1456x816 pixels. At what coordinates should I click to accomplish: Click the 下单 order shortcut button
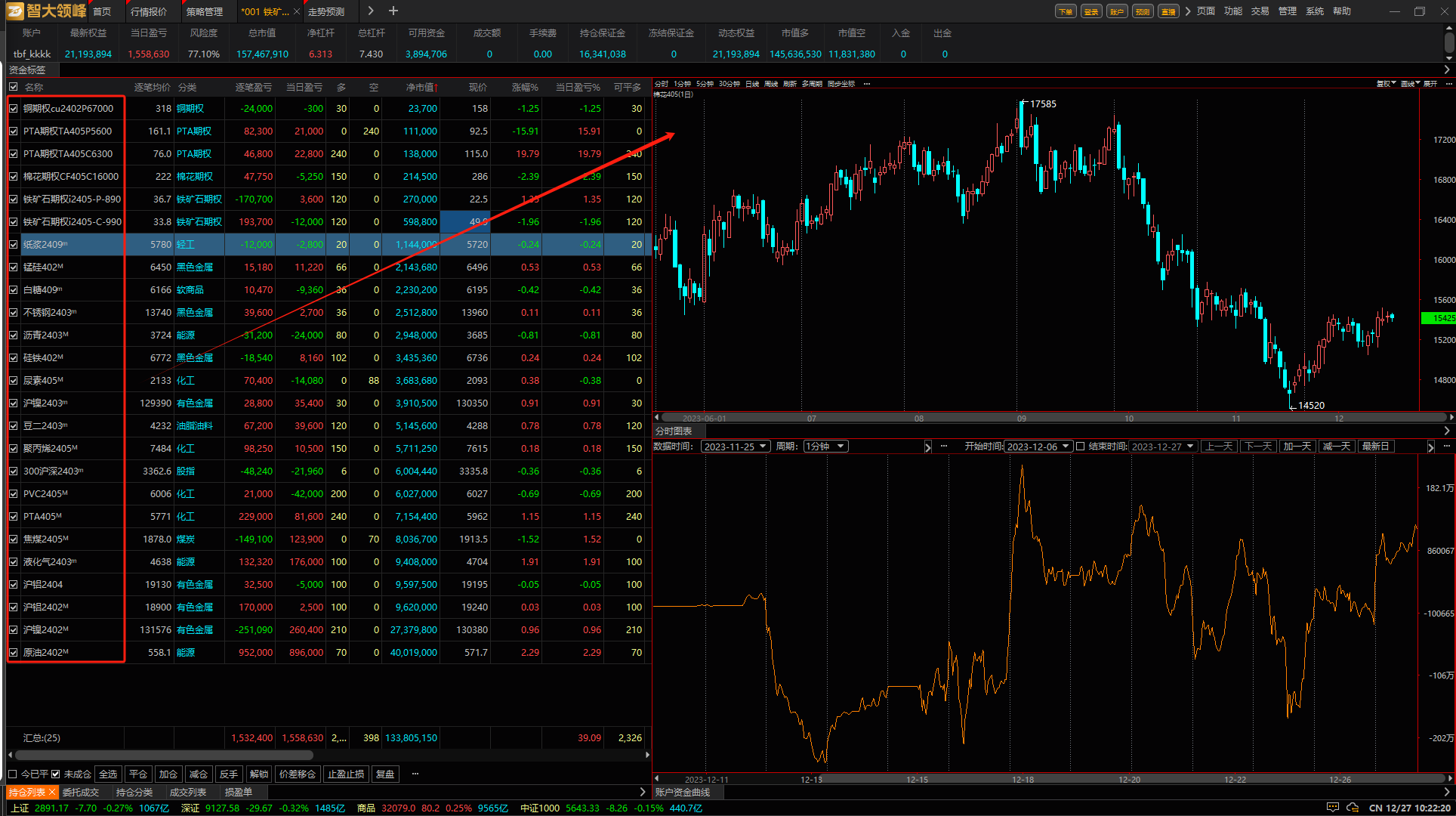pos(1065,11)
